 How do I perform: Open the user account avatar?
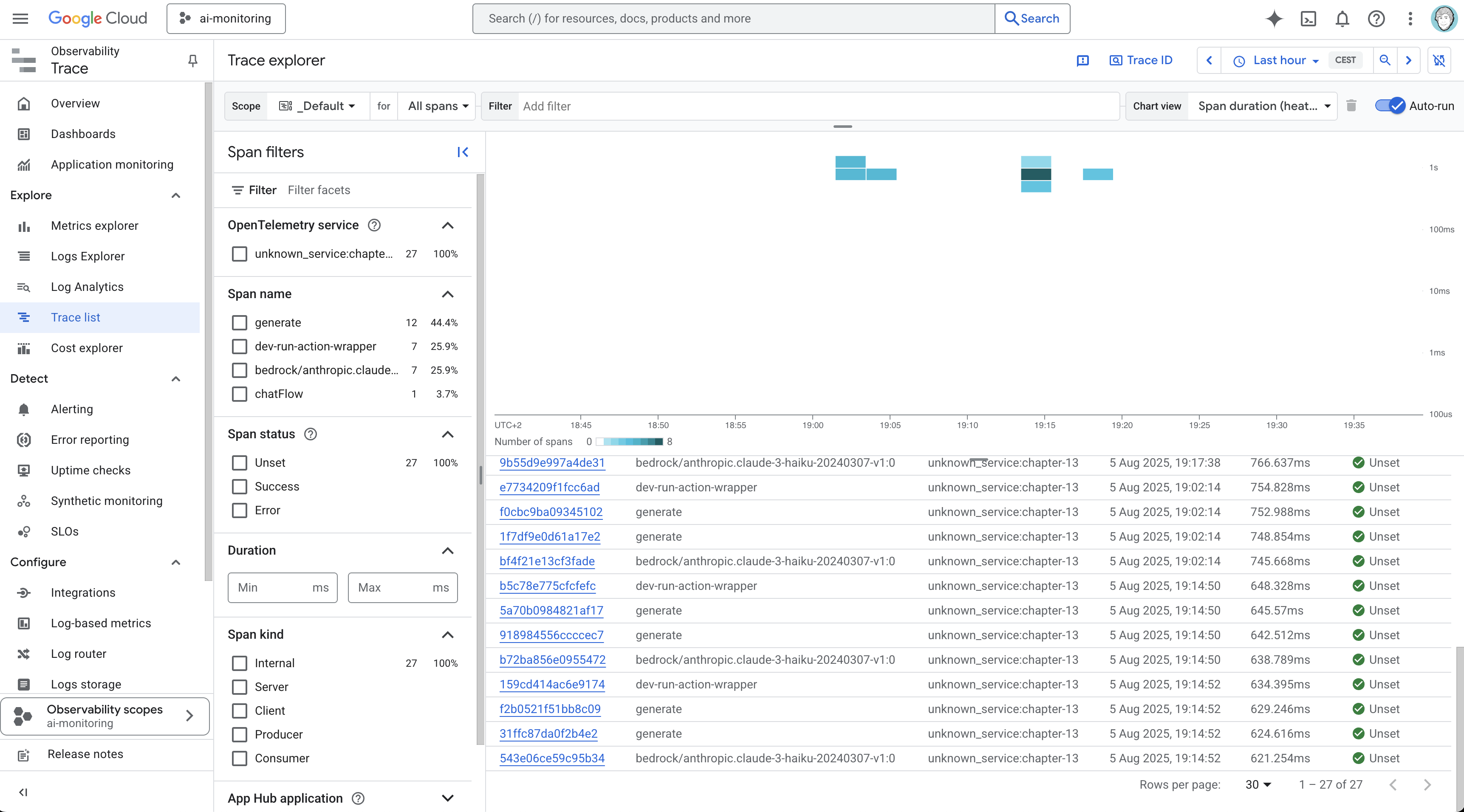click(x=1444, y=19)
